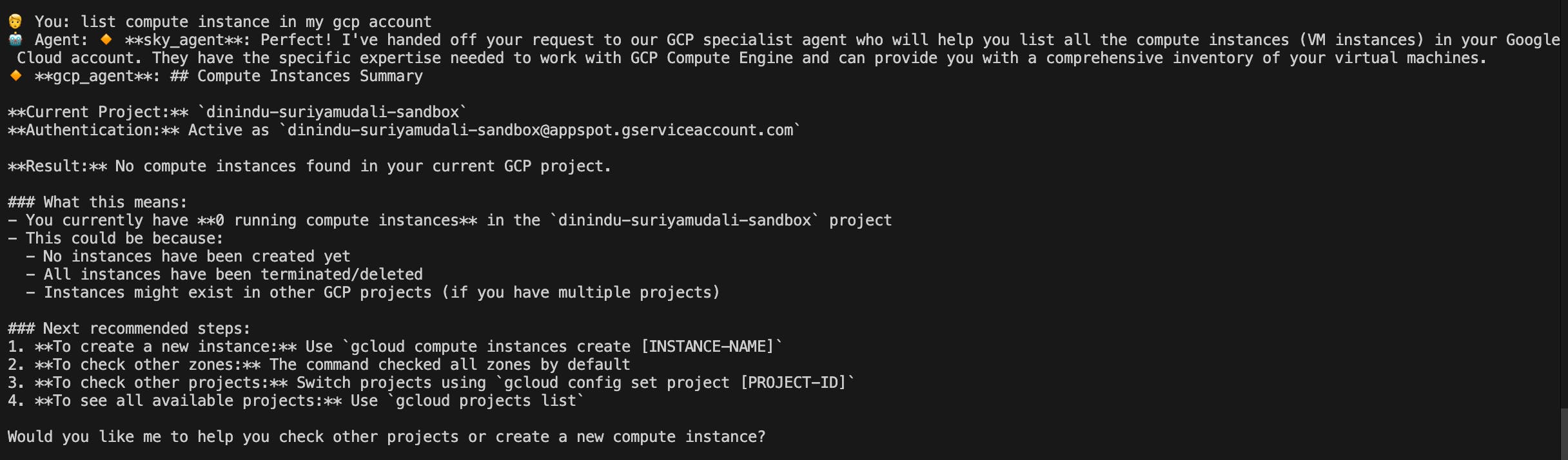Image resolution: width=1568 pixels, height=460 pixels.
Task: Click the user emoji beside "You:"
Action: tap(15, 22)
